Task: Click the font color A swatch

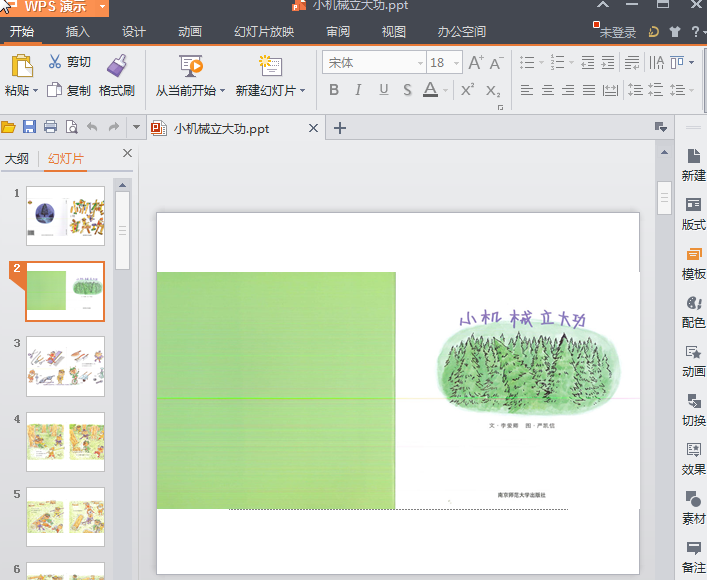Action: click(x=429, y=90)
